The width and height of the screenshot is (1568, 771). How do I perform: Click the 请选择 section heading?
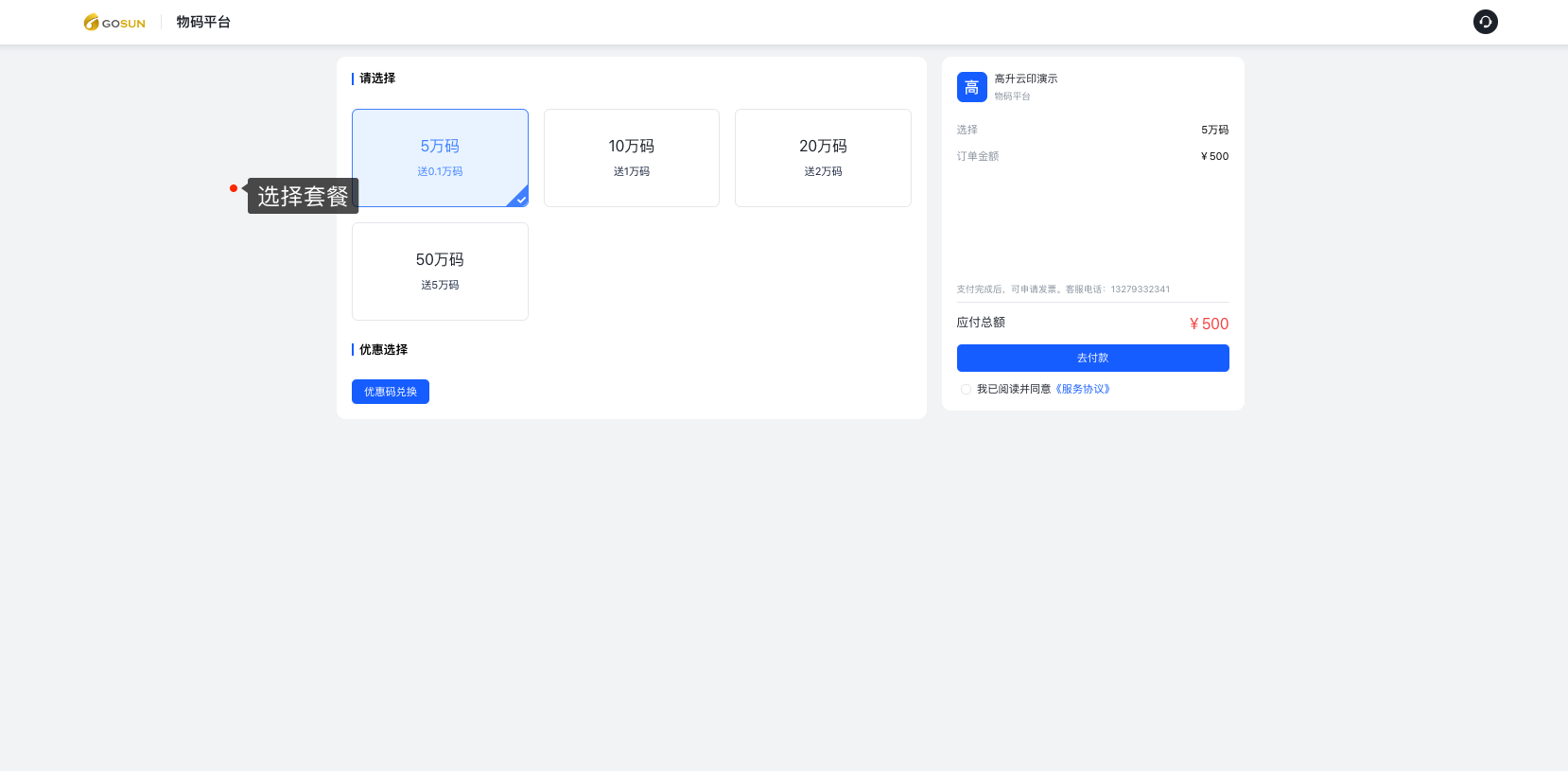coord(377,79)
